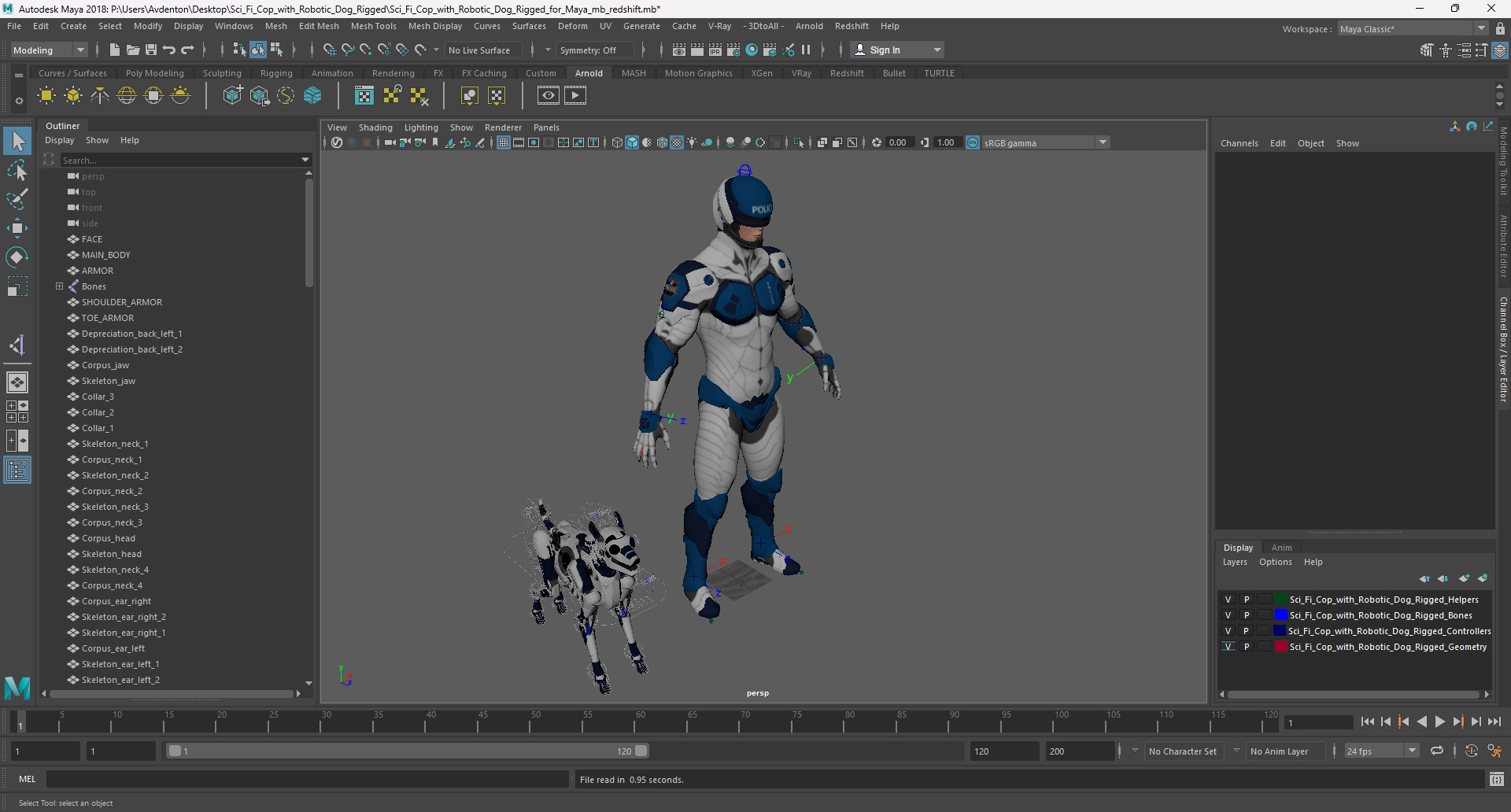Switch to the Poly Modeling shelf tab
This screenshot has width=1511, height=812.
point(155,73)
